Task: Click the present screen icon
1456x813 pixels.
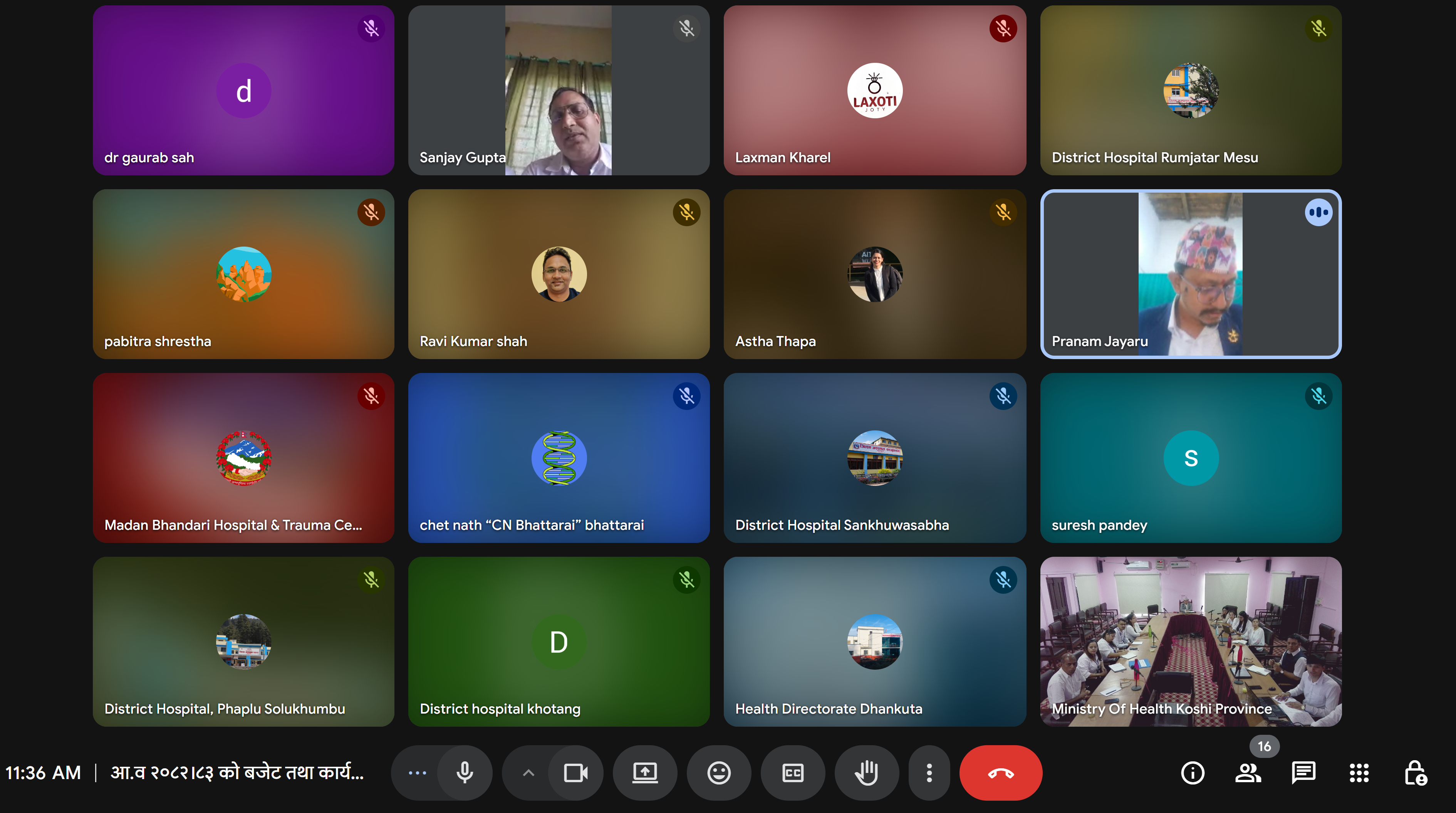Action: coord(645,773)
